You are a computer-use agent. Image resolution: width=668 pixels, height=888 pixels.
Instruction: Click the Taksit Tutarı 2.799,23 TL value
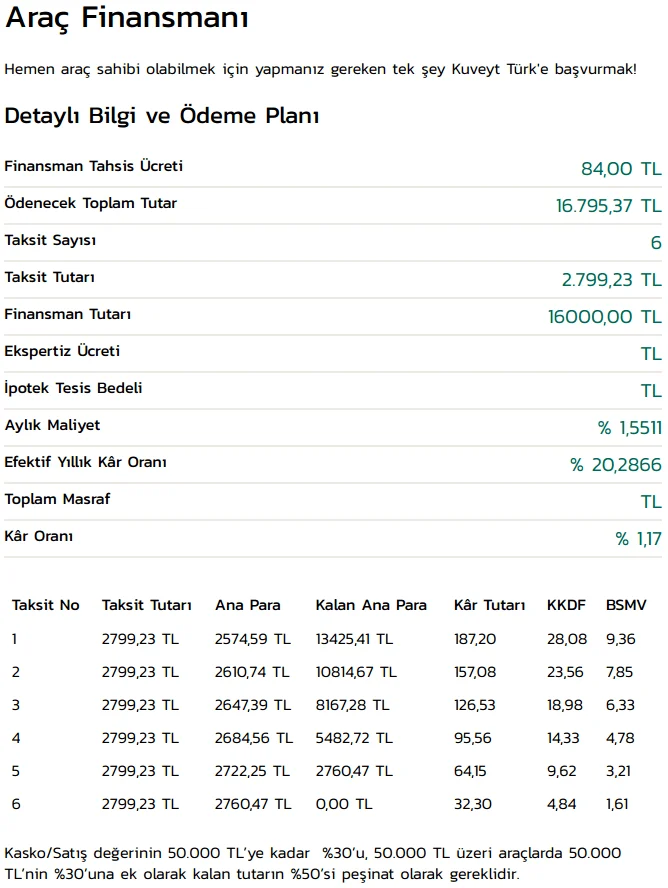611,280
